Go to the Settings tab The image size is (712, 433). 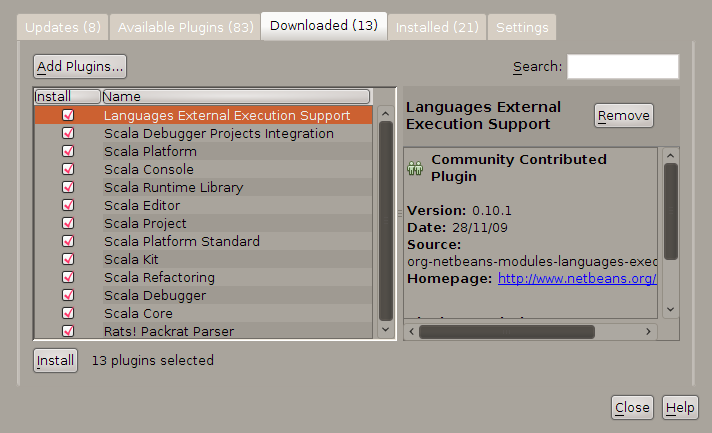522,27
